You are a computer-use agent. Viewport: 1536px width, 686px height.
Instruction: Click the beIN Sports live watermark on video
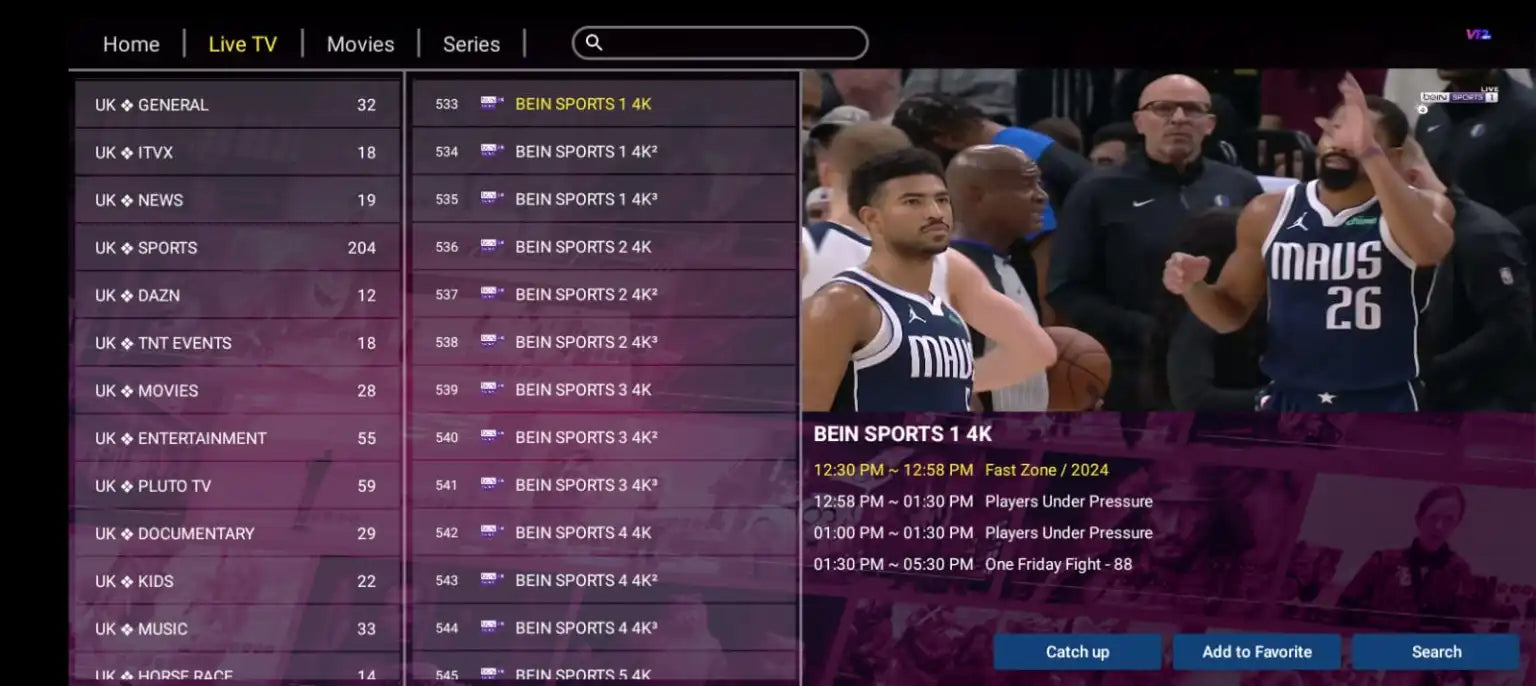(x=1458, y=97)
